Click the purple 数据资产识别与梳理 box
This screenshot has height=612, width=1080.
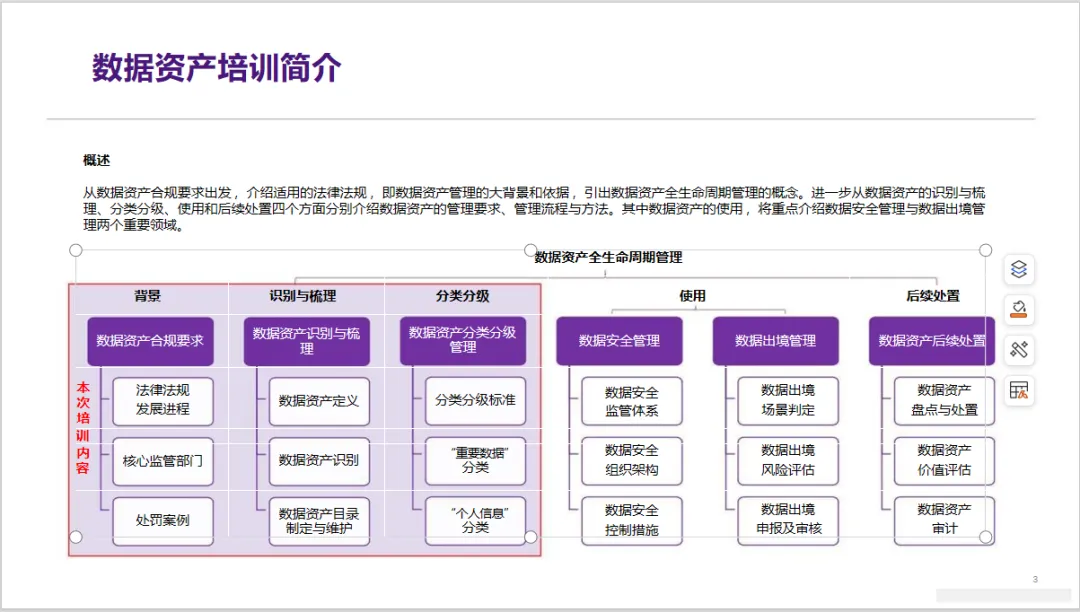(307, 341)
